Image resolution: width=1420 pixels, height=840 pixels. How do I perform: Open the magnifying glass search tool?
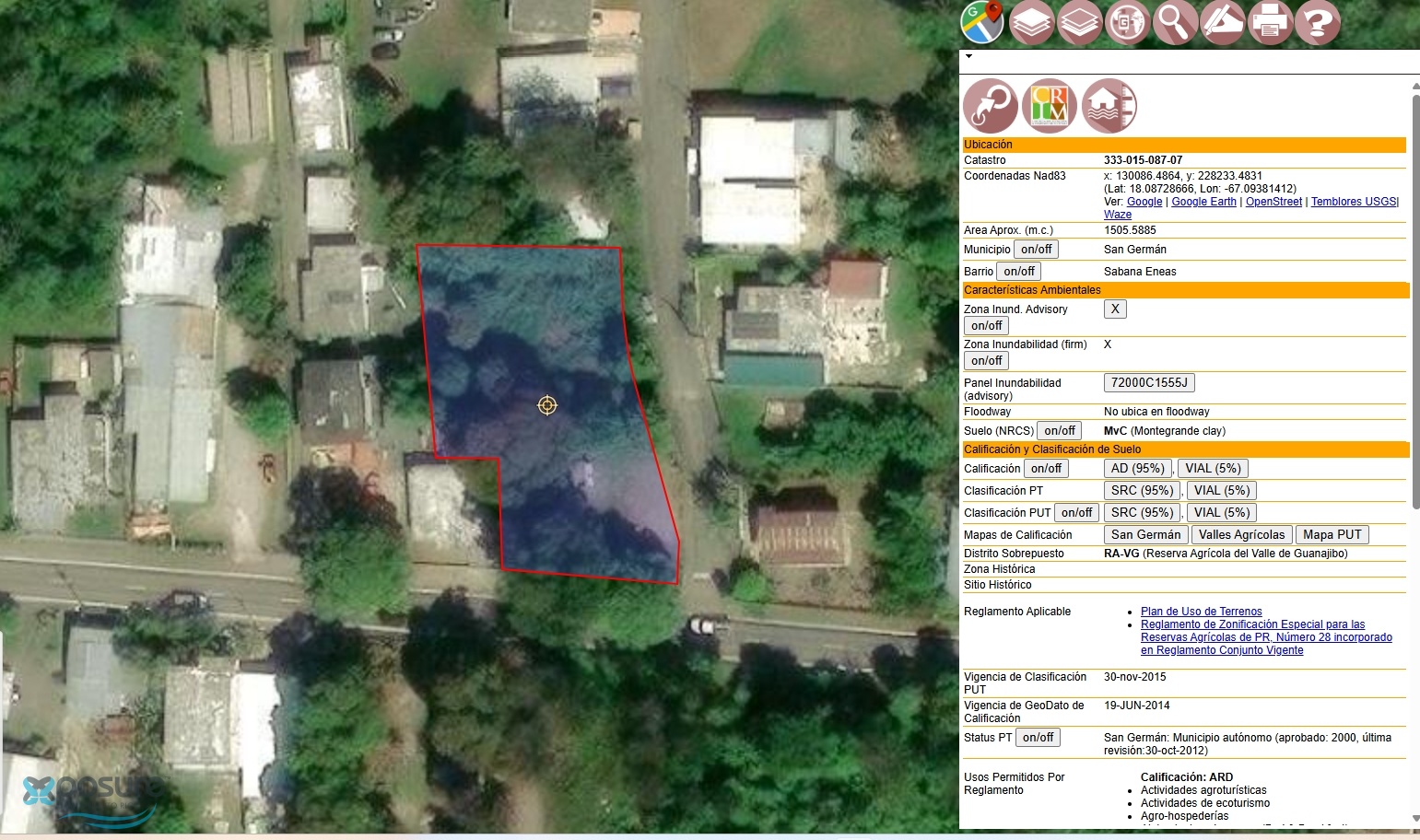[1175, 22]
